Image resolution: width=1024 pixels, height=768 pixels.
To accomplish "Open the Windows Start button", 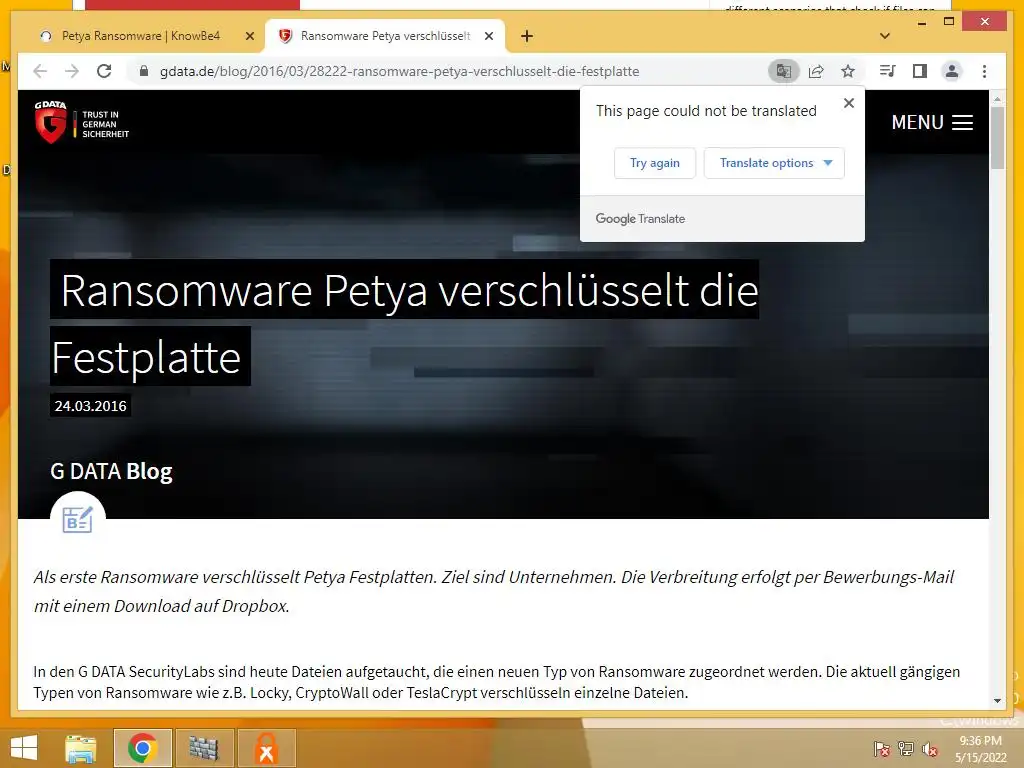I will point(24,748).
